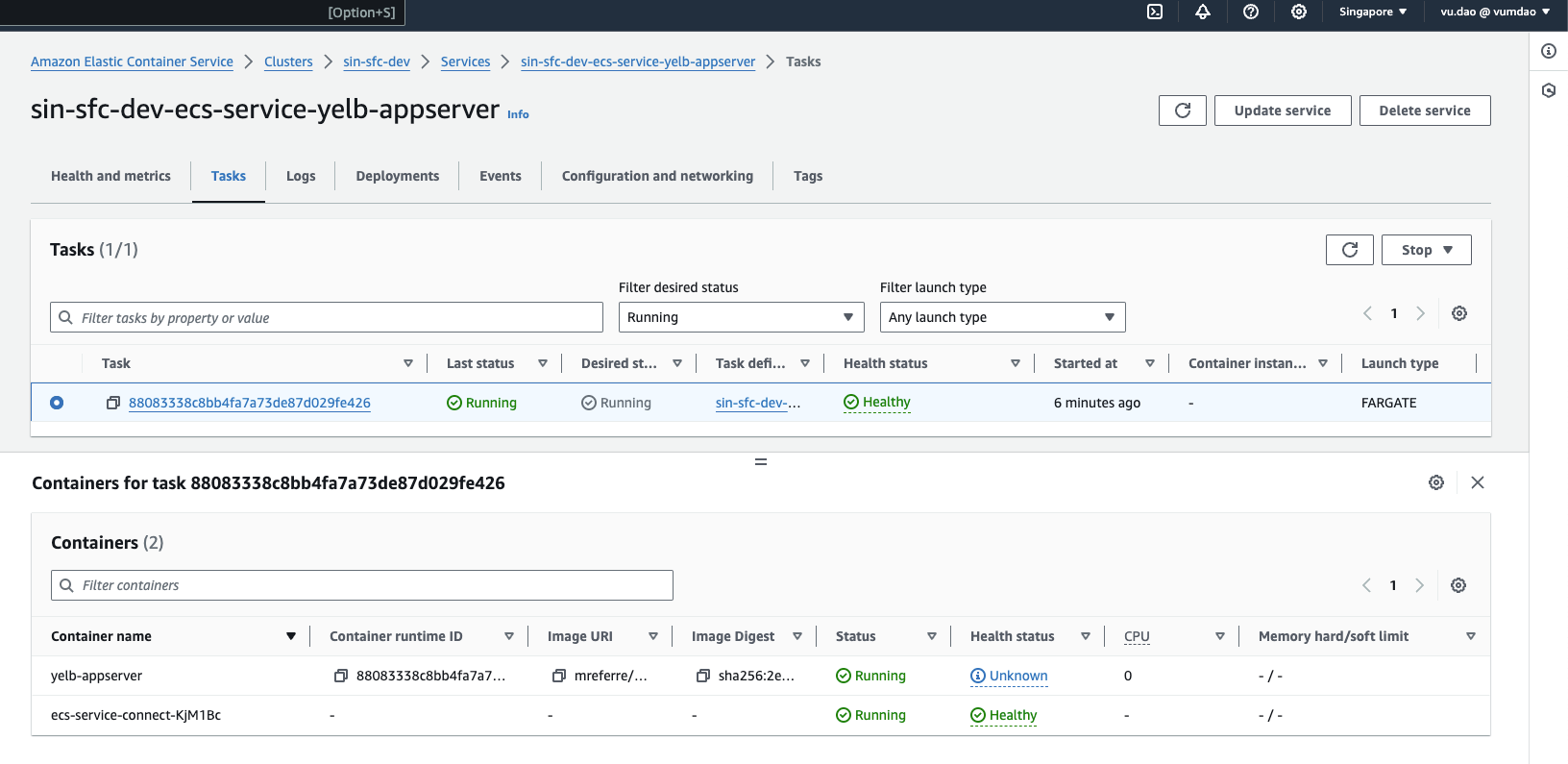The height and width of the screenshot is (764, 1568).
Task: Open the vu.dao @ vumdao account menu
Action: pyautogui.click(x=1495, y=12)
